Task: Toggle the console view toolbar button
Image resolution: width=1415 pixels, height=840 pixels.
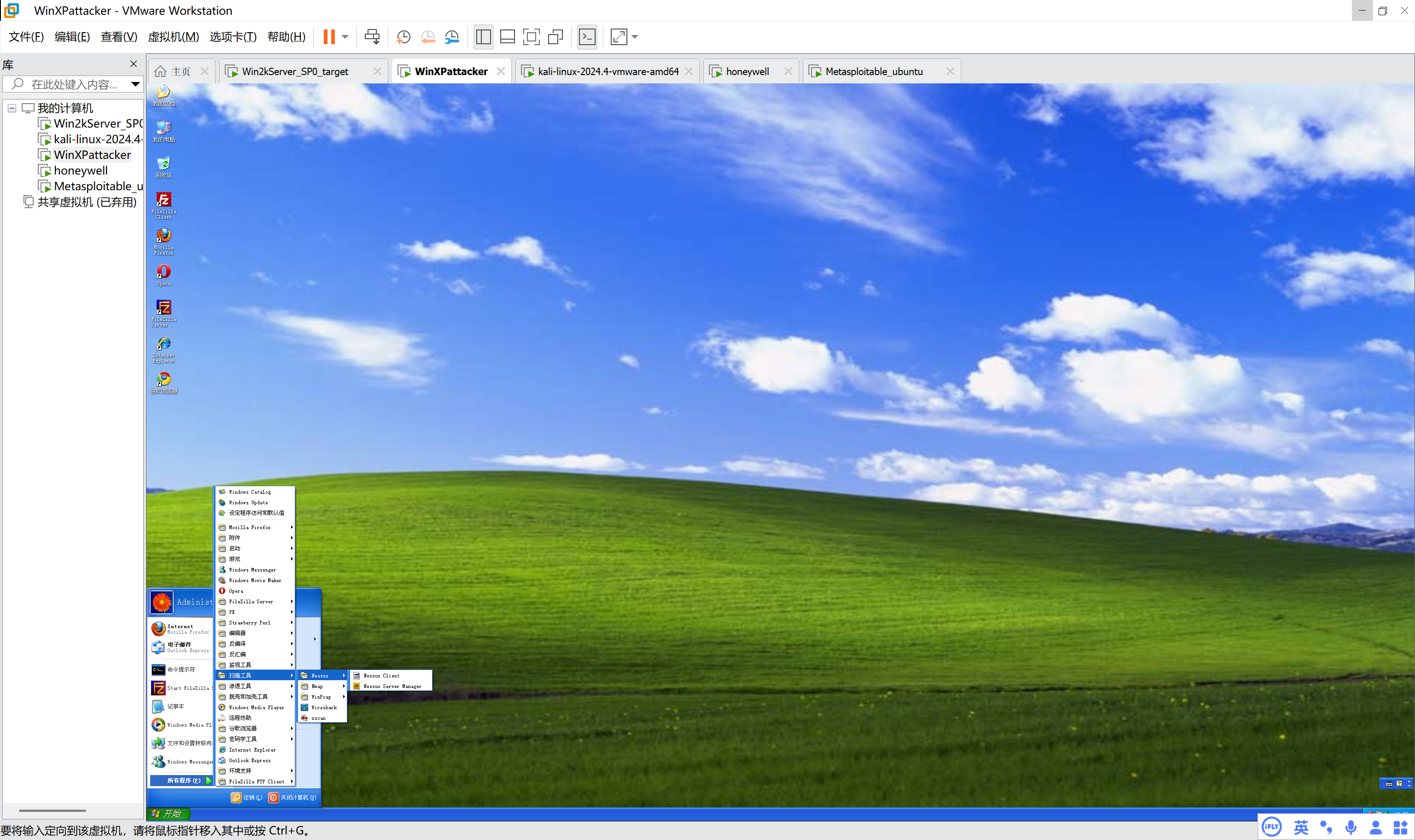Action: [587, 37]
